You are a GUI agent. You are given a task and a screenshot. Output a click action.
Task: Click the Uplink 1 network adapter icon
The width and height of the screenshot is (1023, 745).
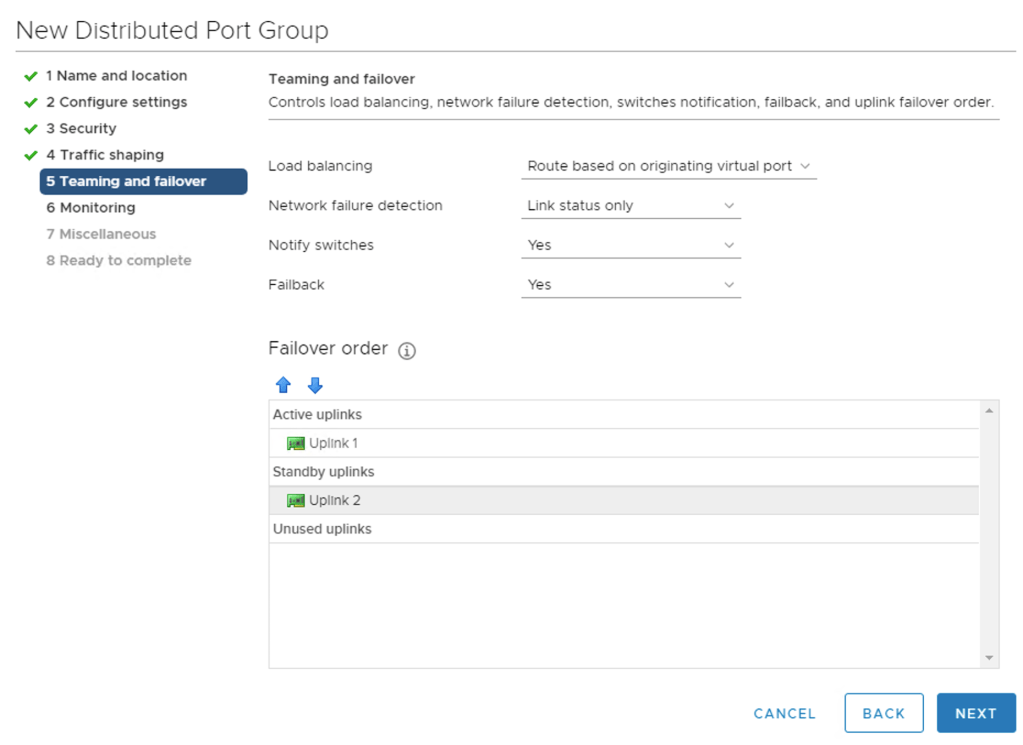click(295, 443)
